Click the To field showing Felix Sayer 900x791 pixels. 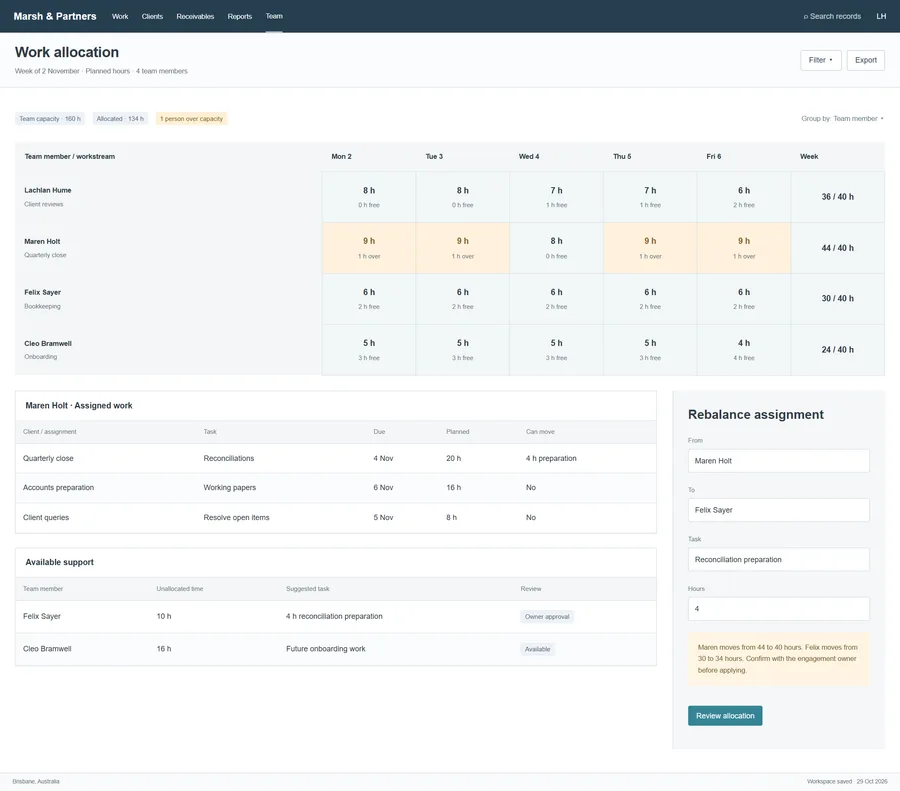click(x=778, y=510)
